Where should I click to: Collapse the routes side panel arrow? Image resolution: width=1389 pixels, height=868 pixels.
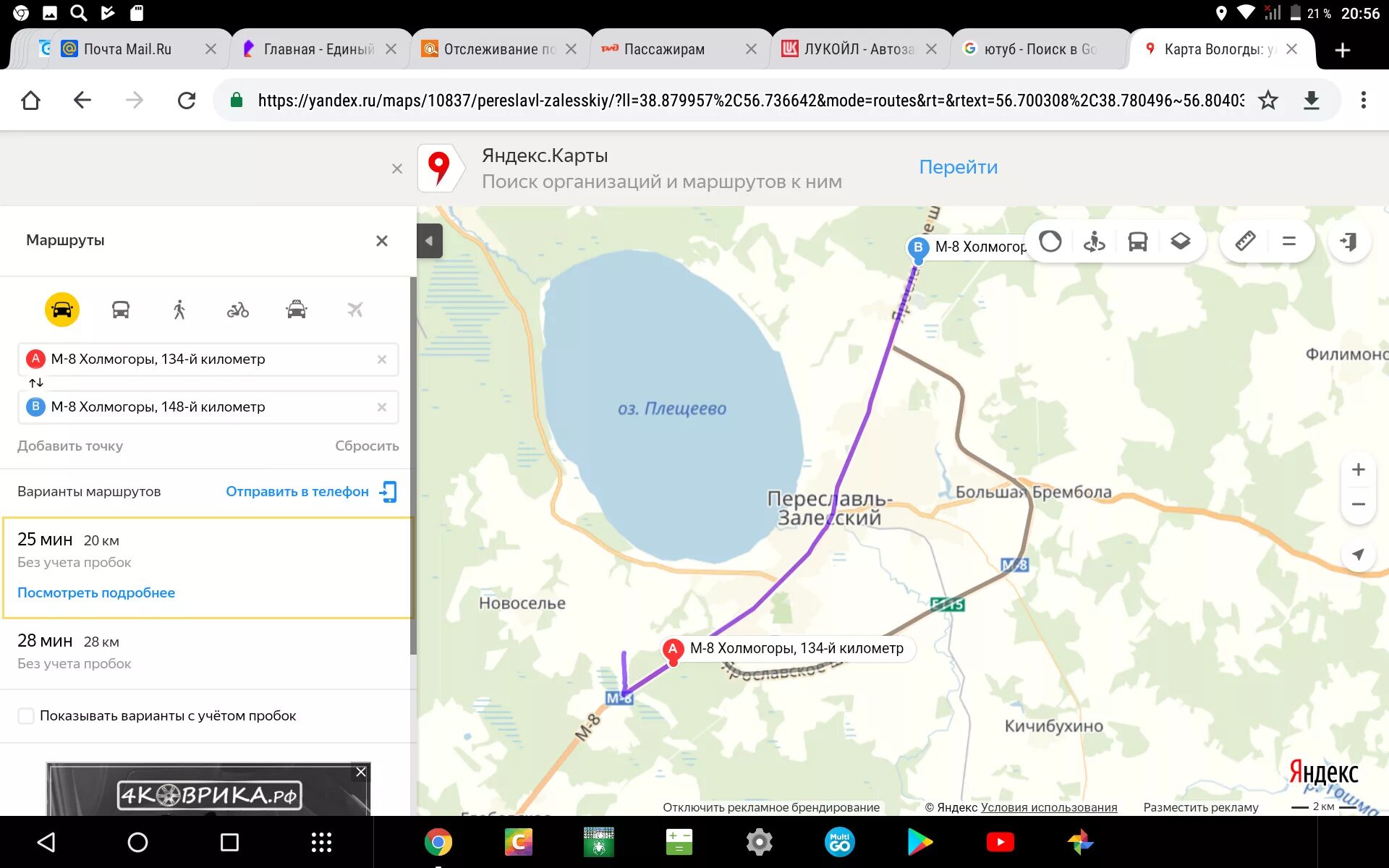(429, 241)
